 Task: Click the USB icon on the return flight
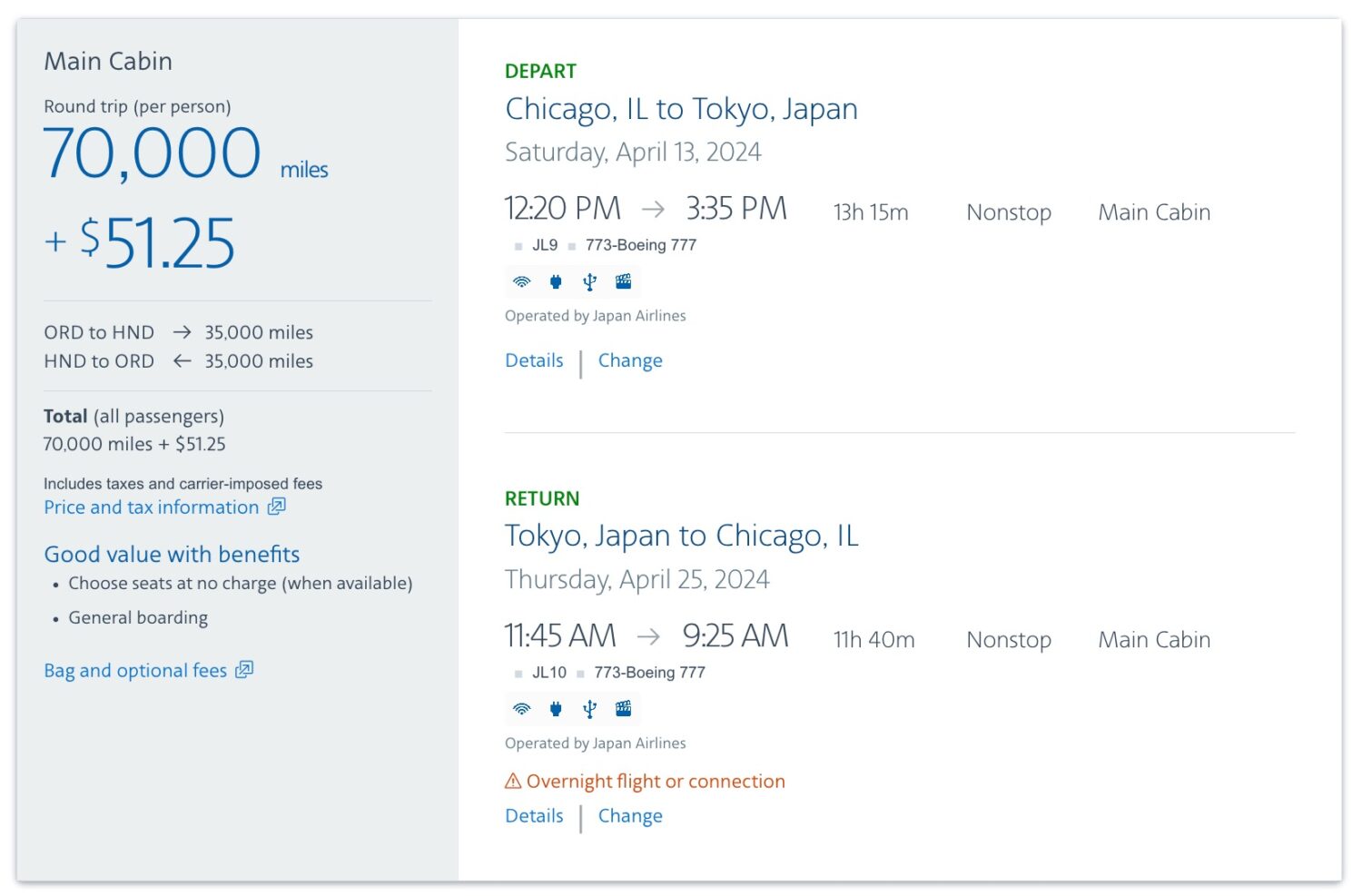(x=589, y=709)
